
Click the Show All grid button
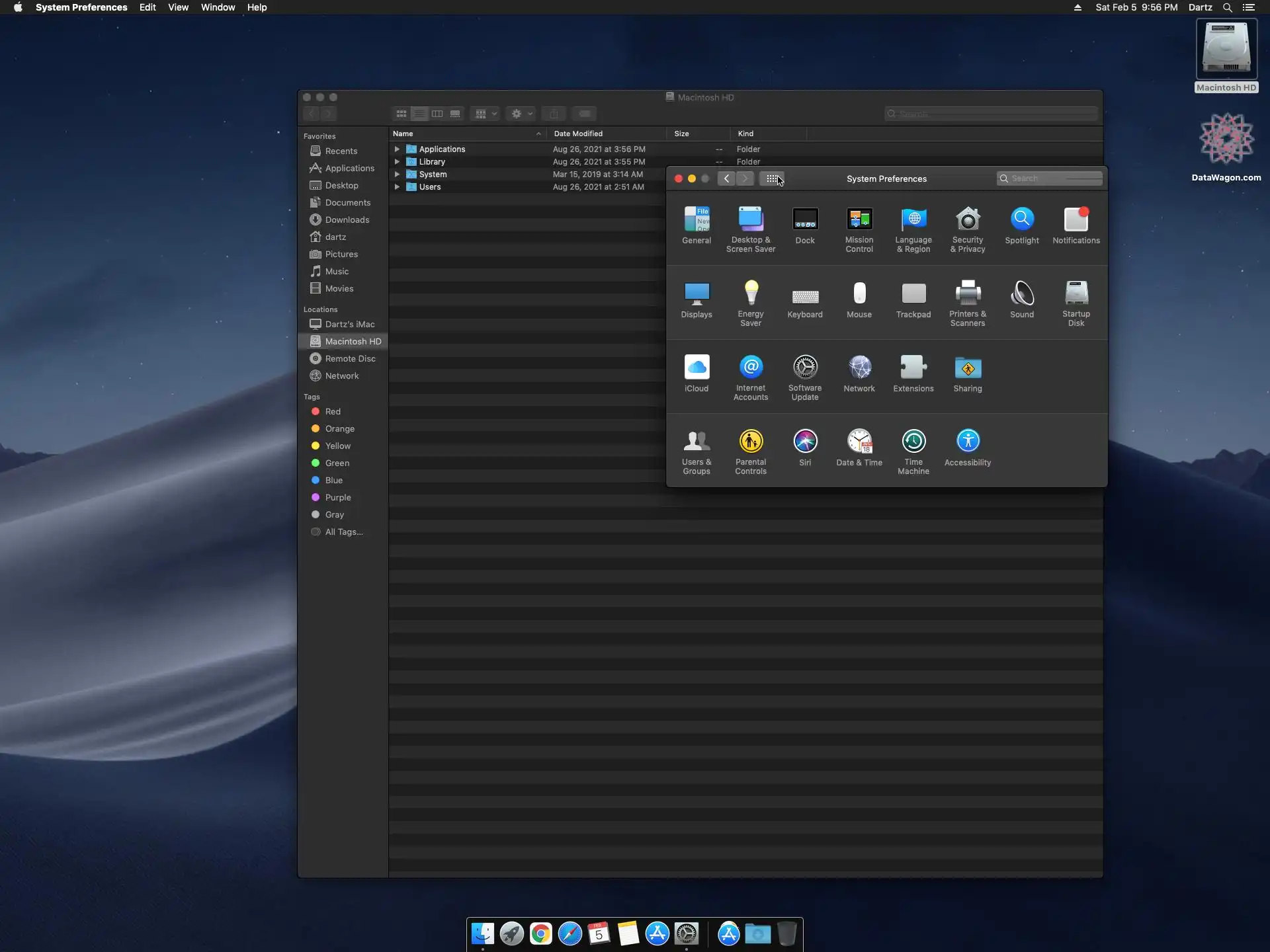pos(771,178)
